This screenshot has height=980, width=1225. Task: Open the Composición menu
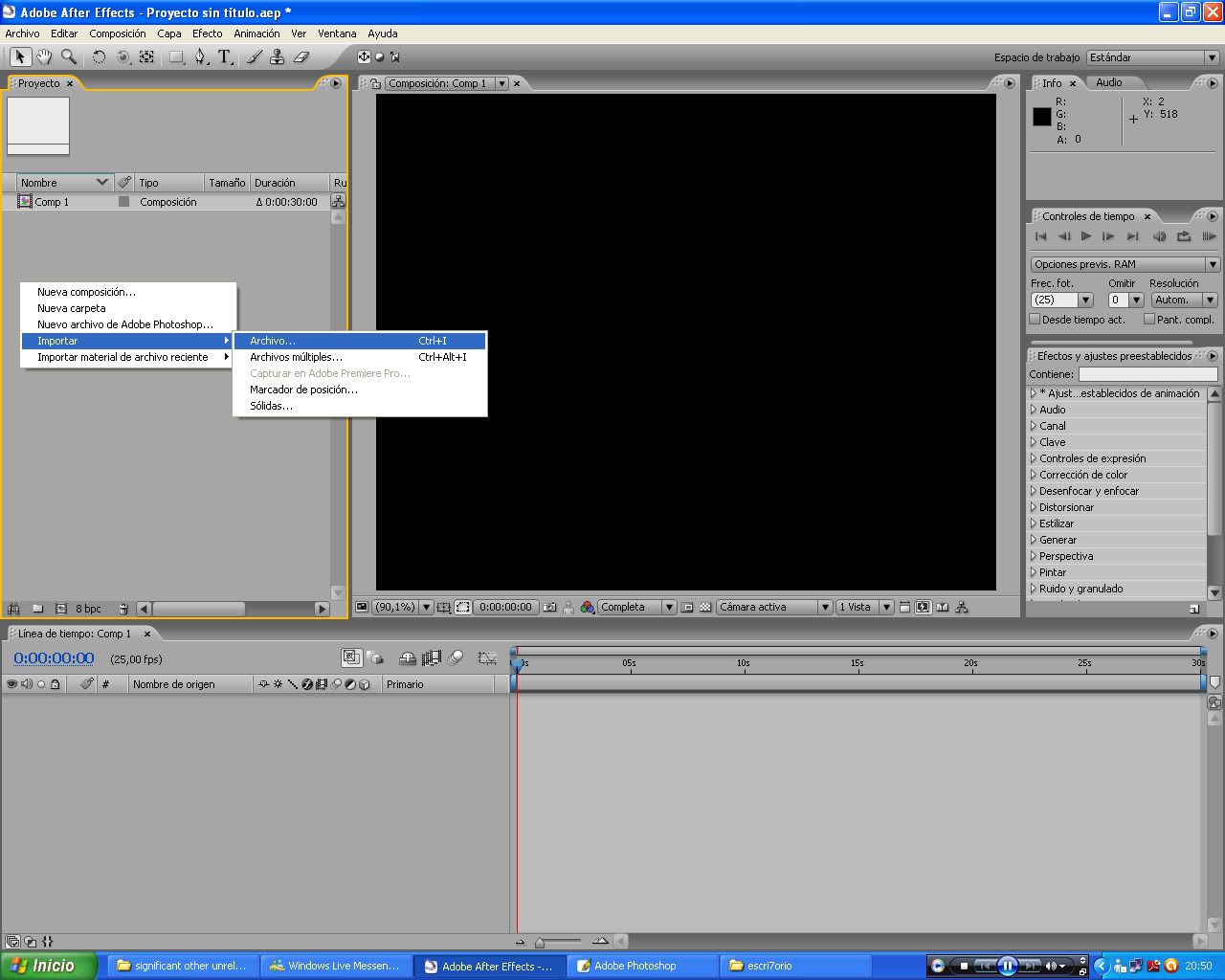[118, 33]
